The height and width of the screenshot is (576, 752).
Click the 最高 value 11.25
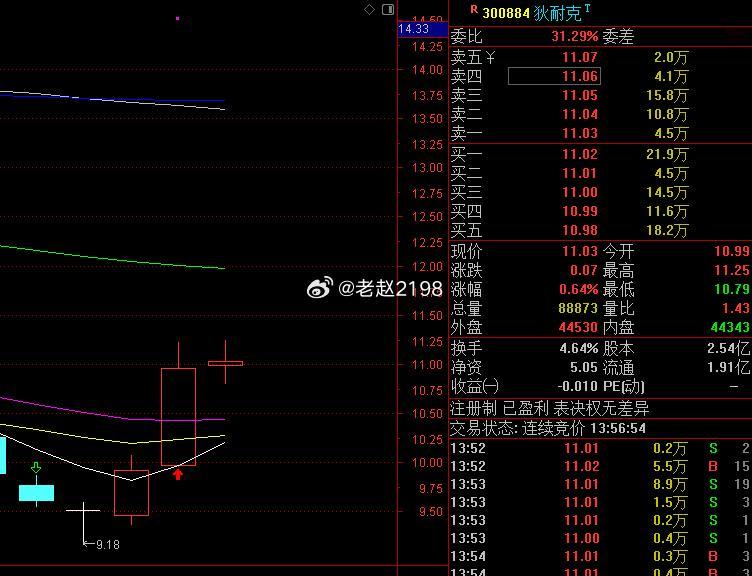click(x=732, y=270)
